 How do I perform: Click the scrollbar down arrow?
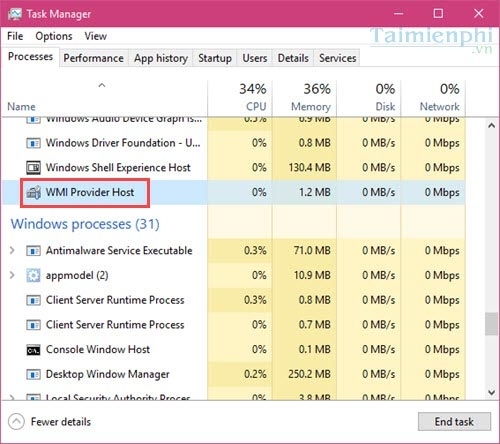(491, 393)
